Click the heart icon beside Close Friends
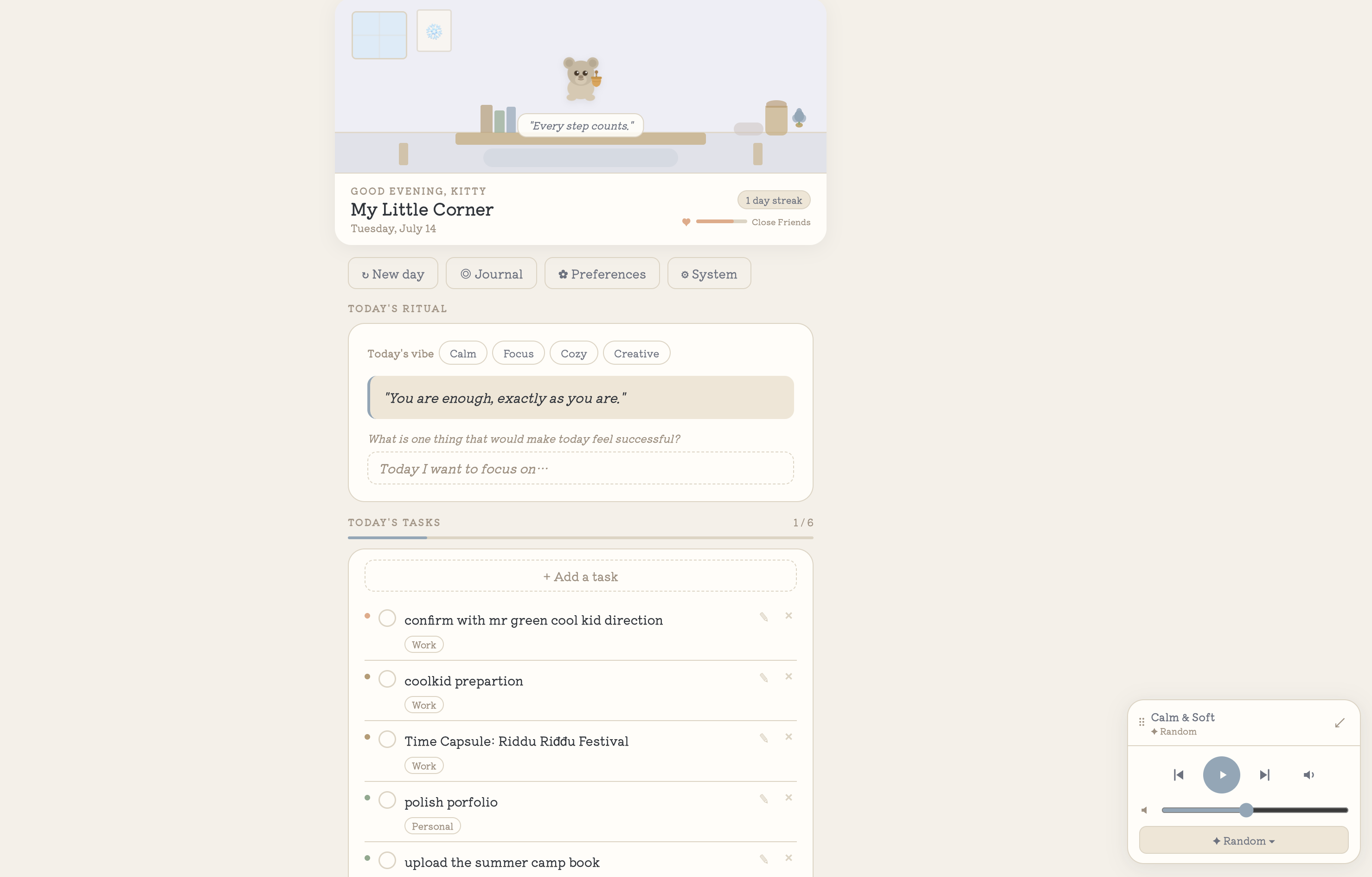Screen dimensions: 1372x877 point(686,222)
